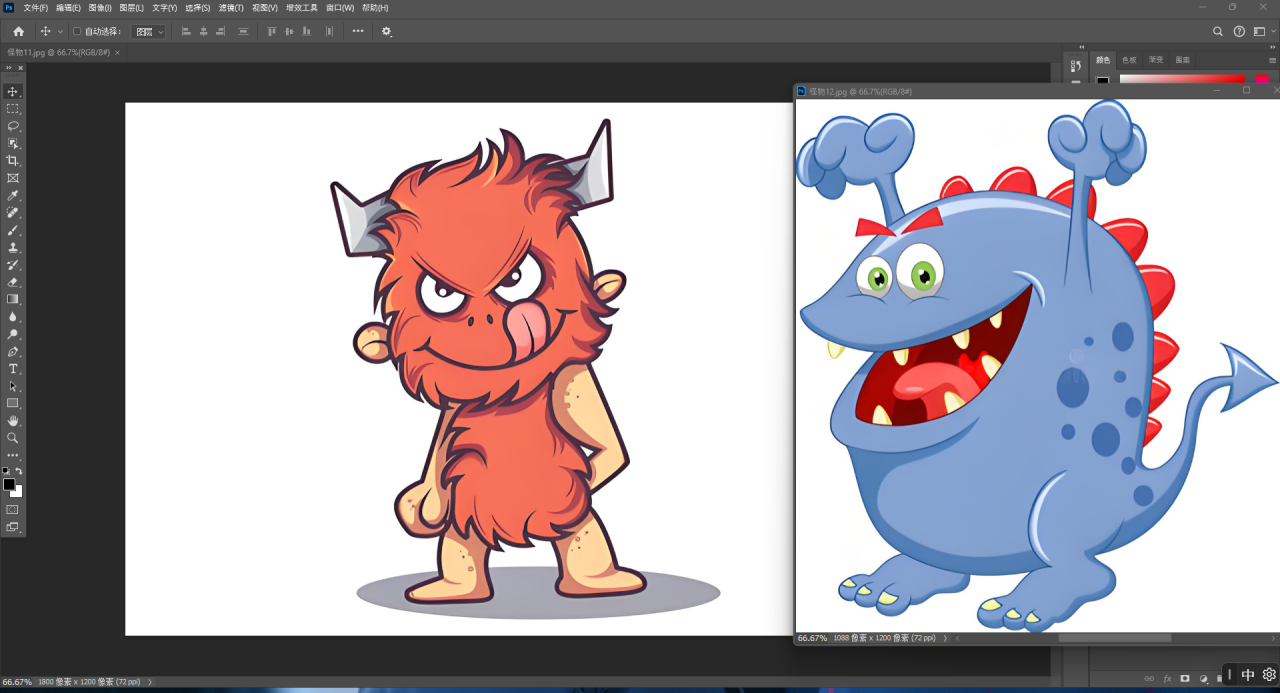This screenshot has height=693, width=1280.
Task: Activate the Hand tool
Action: [x=13, y=421]
